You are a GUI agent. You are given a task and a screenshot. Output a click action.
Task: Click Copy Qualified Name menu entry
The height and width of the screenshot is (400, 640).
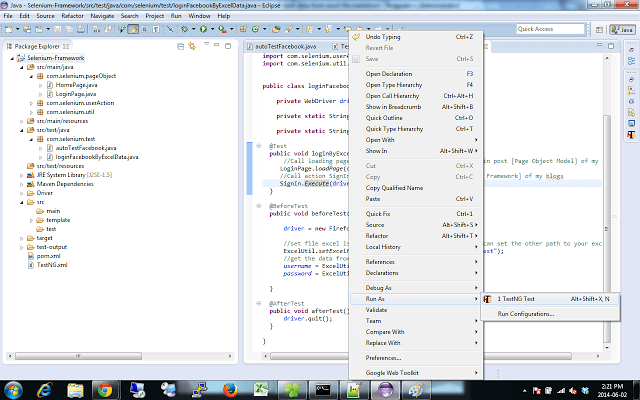(416, 188)
